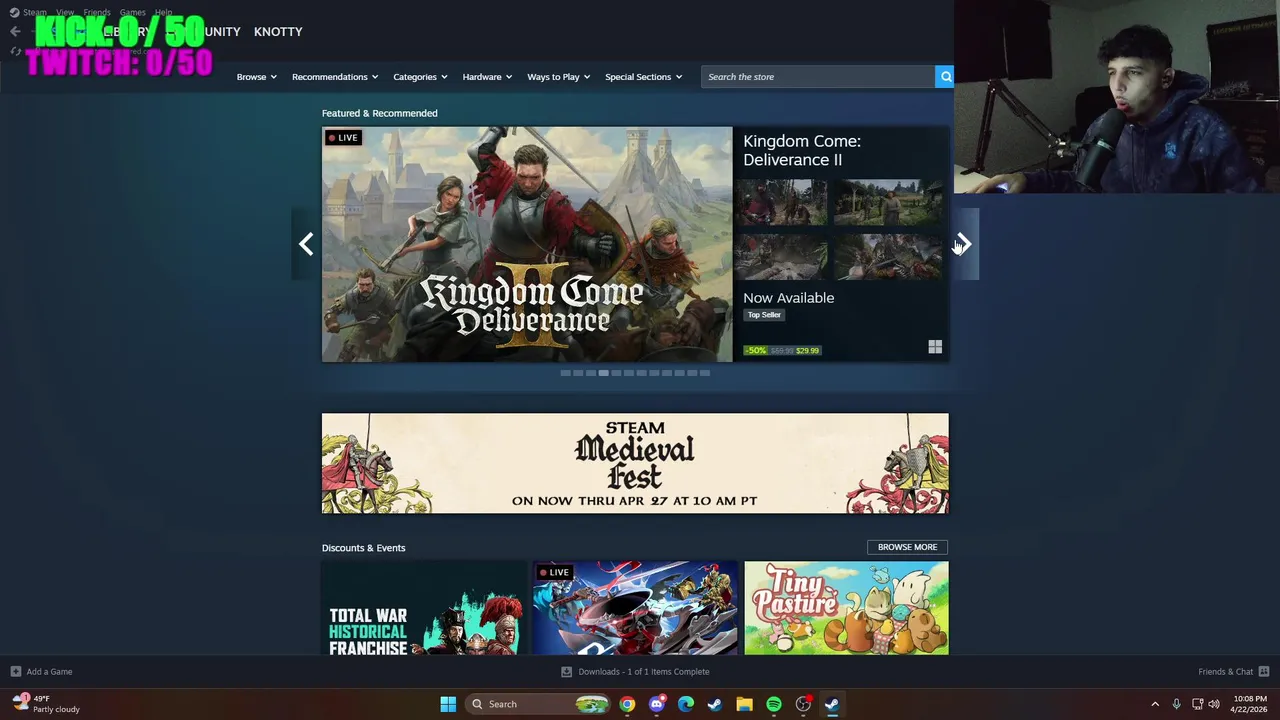This screenshot has width=1280, height=720.
Task: Open the Kingdom Come Deliverance II main artwork
Action: 527,244
